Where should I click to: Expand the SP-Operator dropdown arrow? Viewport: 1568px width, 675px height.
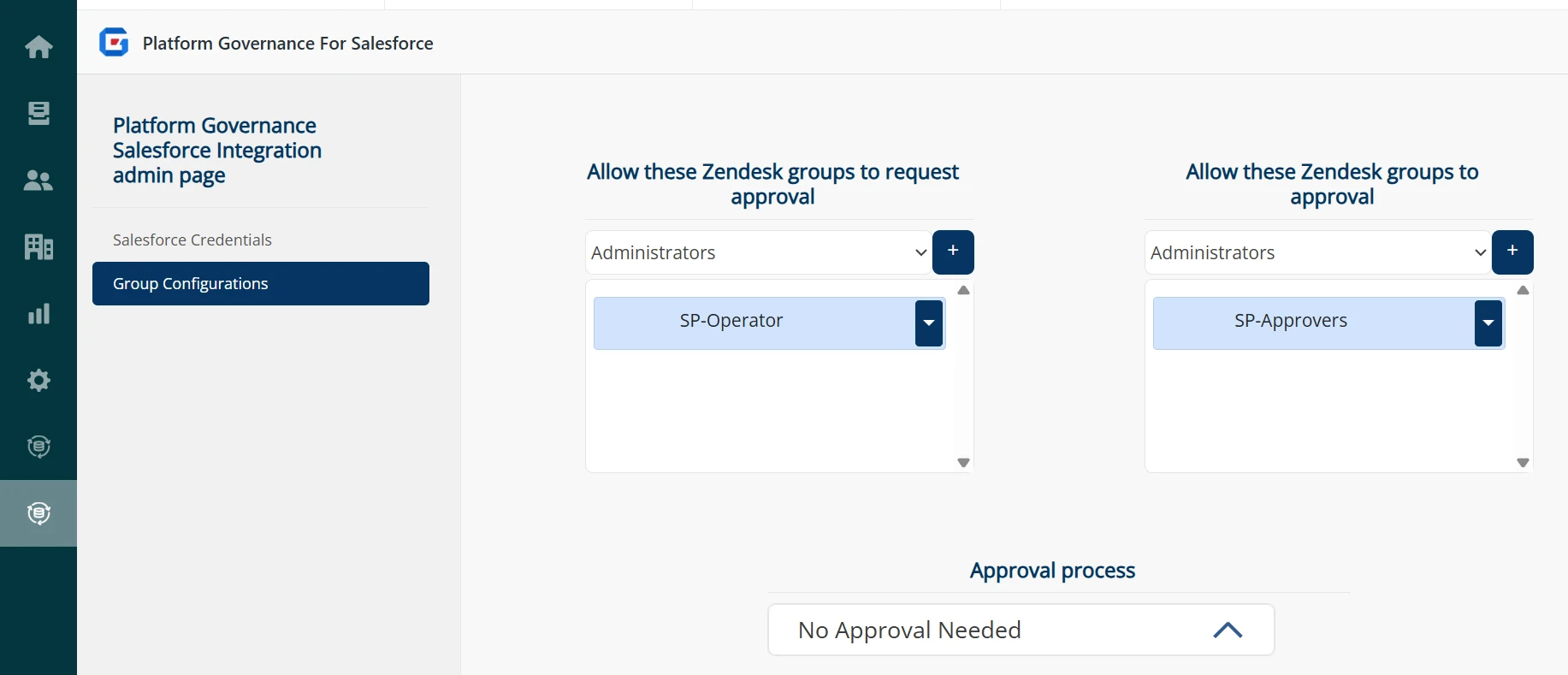click(928, 323)
